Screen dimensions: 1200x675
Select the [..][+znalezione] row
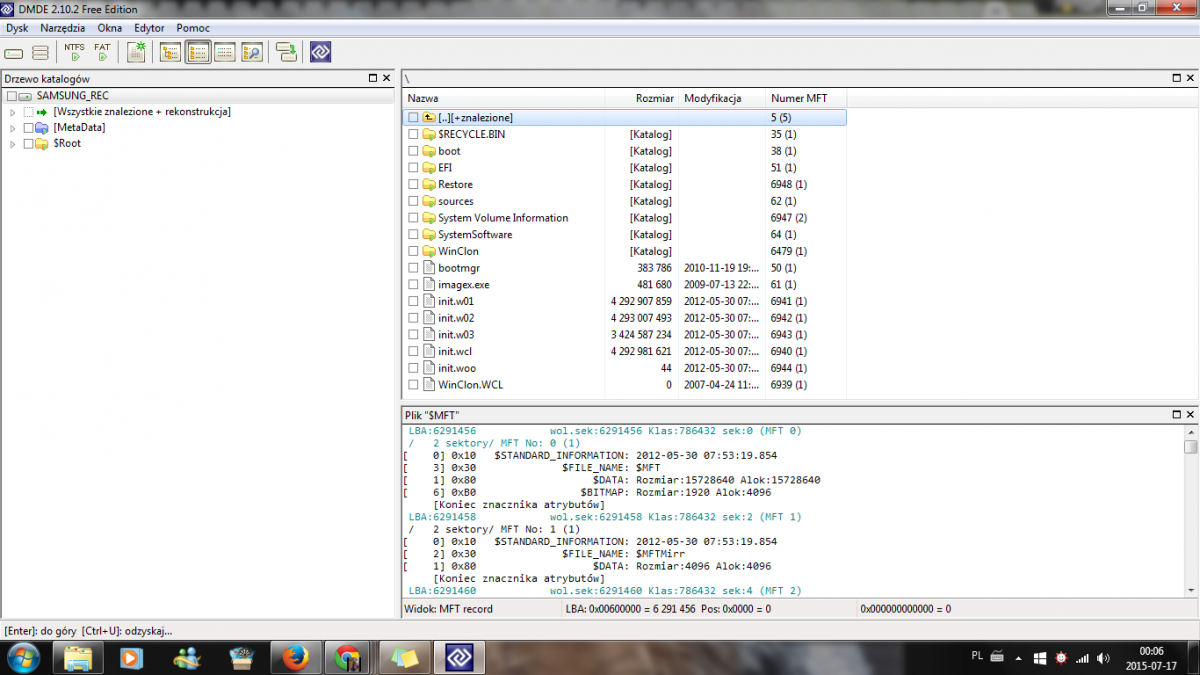(626, 118)
